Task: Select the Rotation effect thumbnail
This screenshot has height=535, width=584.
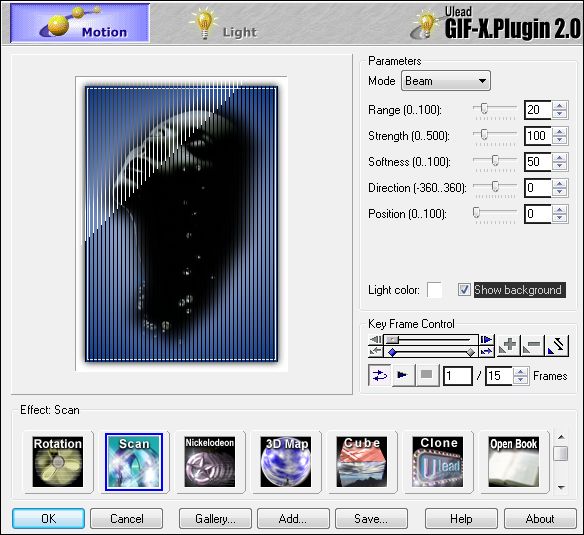Action: tap(58, 462)
